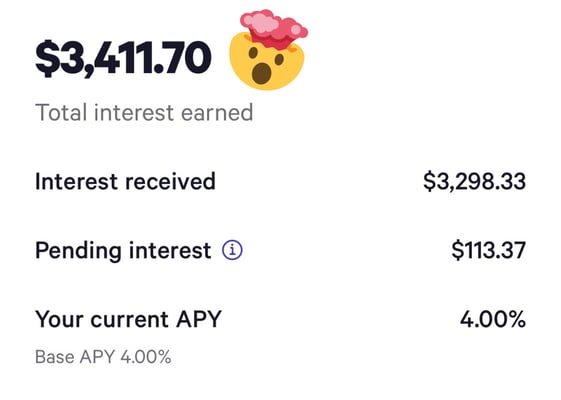Viewport: 561px width, 400px height.
Task: Click the word "earned" under the total
Action: tap(217, 112)
